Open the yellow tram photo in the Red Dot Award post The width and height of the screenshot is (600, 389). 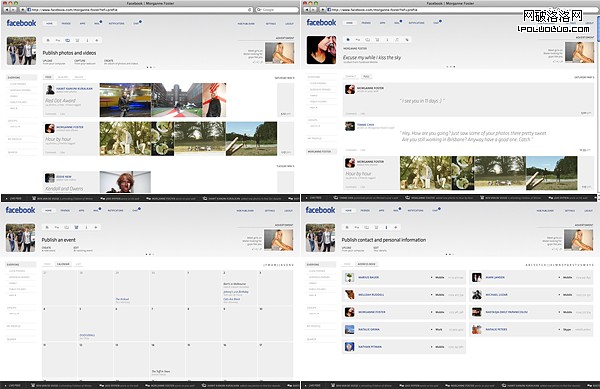click(x=125, y=100)
